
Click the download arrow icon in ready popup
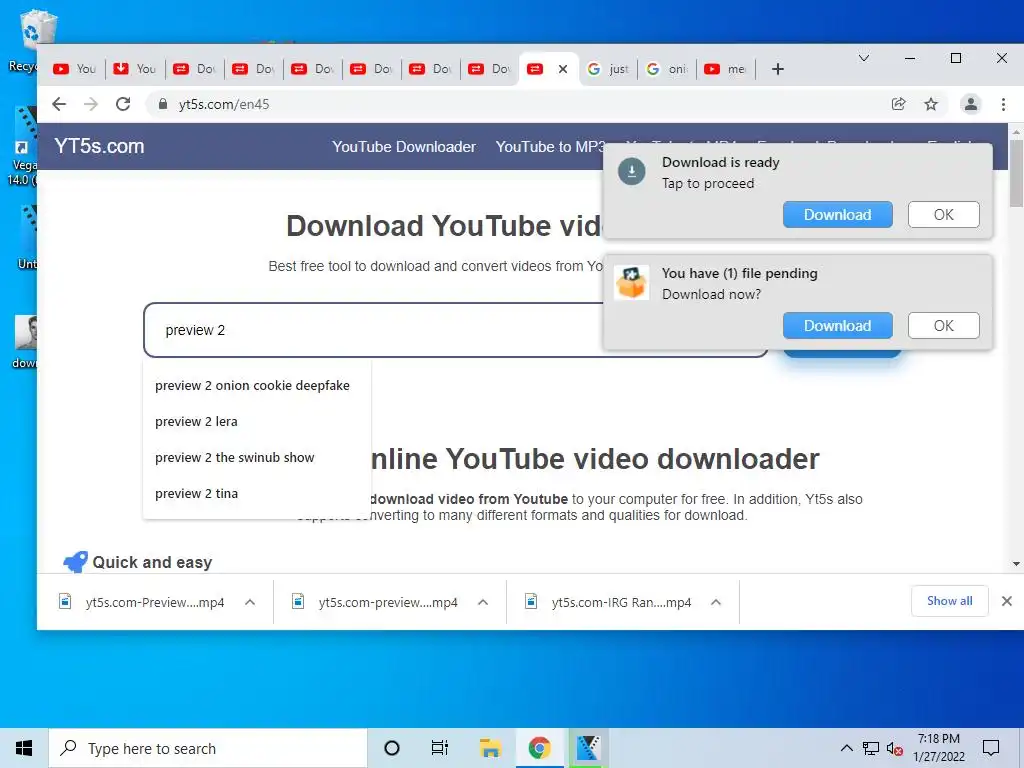pyautogui.click(x=632, y=172)
